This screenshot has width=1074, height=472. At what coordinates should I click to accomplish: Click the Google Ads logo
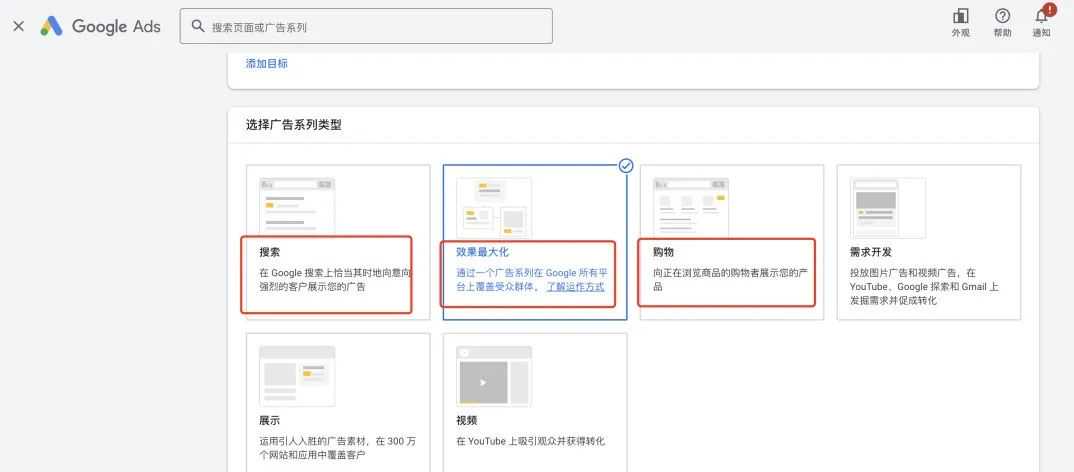pyautogui.click(x=100, y=26)
